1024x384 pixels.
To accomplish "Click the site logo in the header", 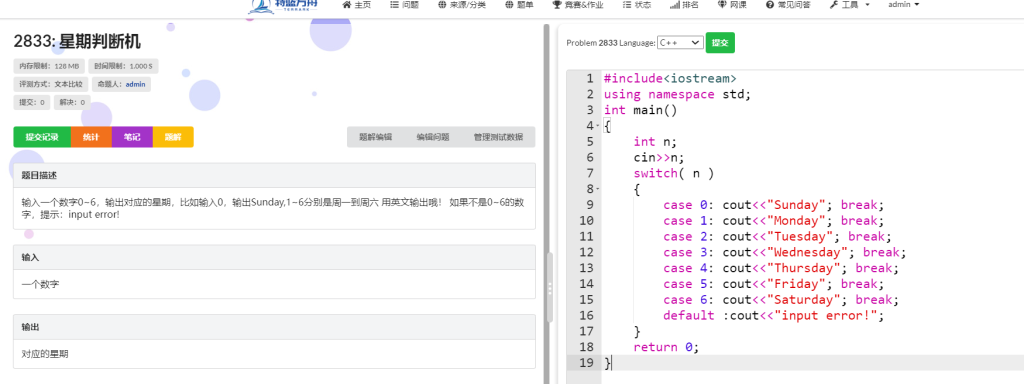I will point(283,6).
